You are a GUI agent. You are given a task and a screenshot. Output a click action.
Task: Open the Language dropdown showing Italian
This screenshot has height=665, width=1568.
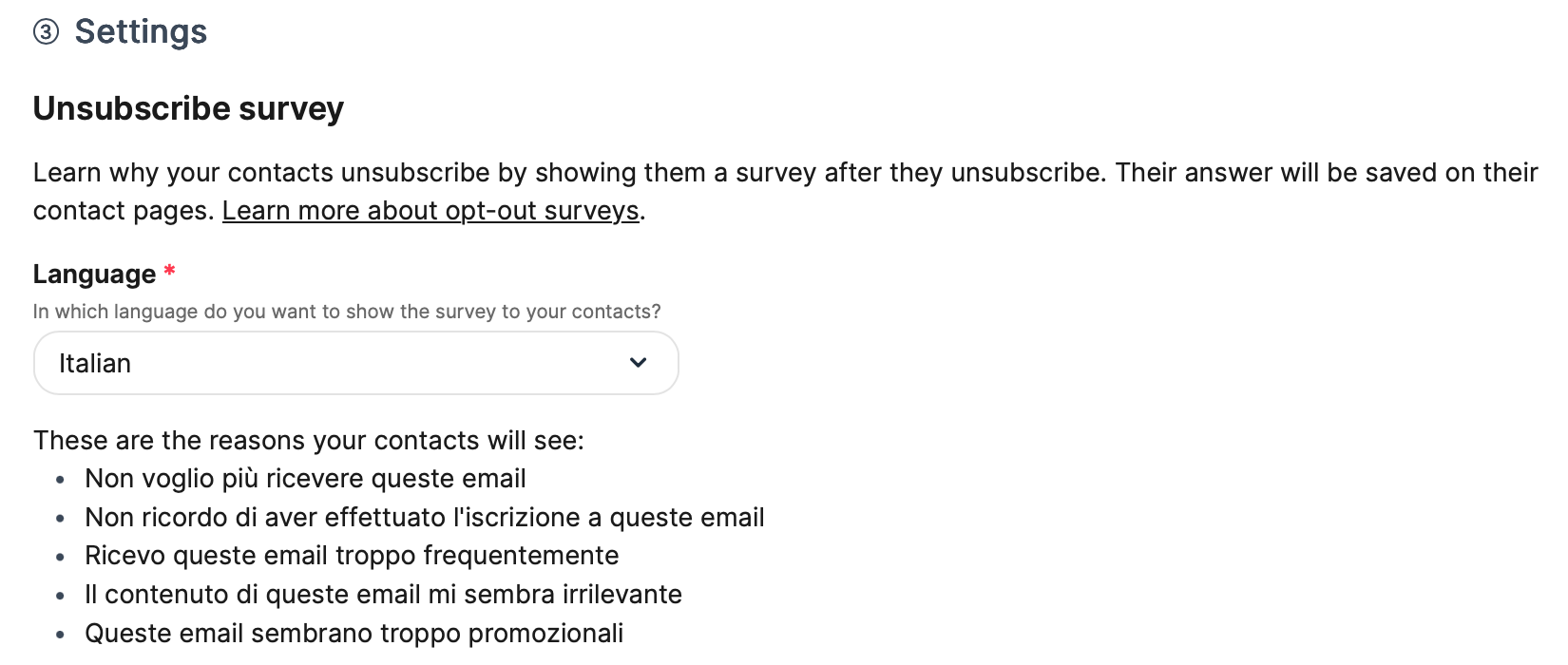point(355,363)
